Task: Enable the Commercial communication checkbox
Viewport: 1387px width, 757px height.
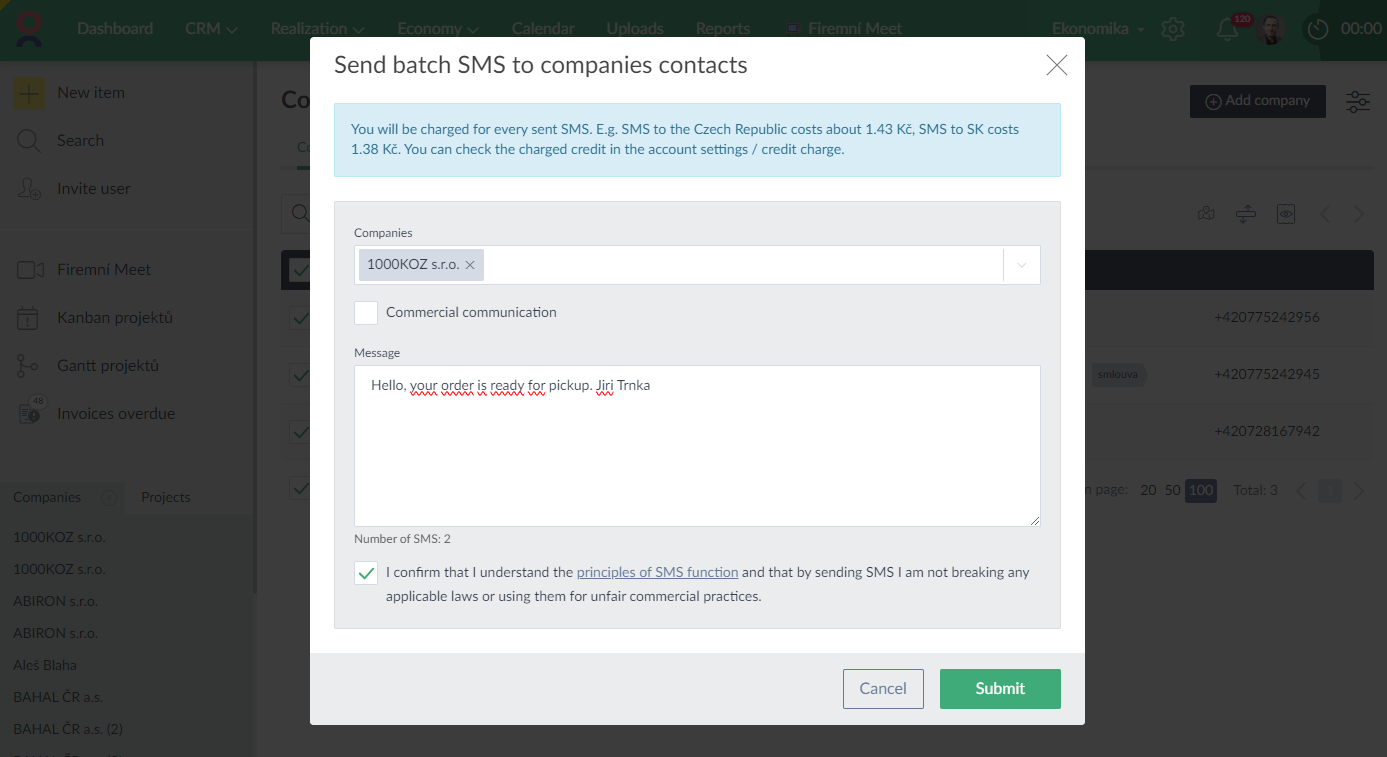Action: [x=366, y=313]
